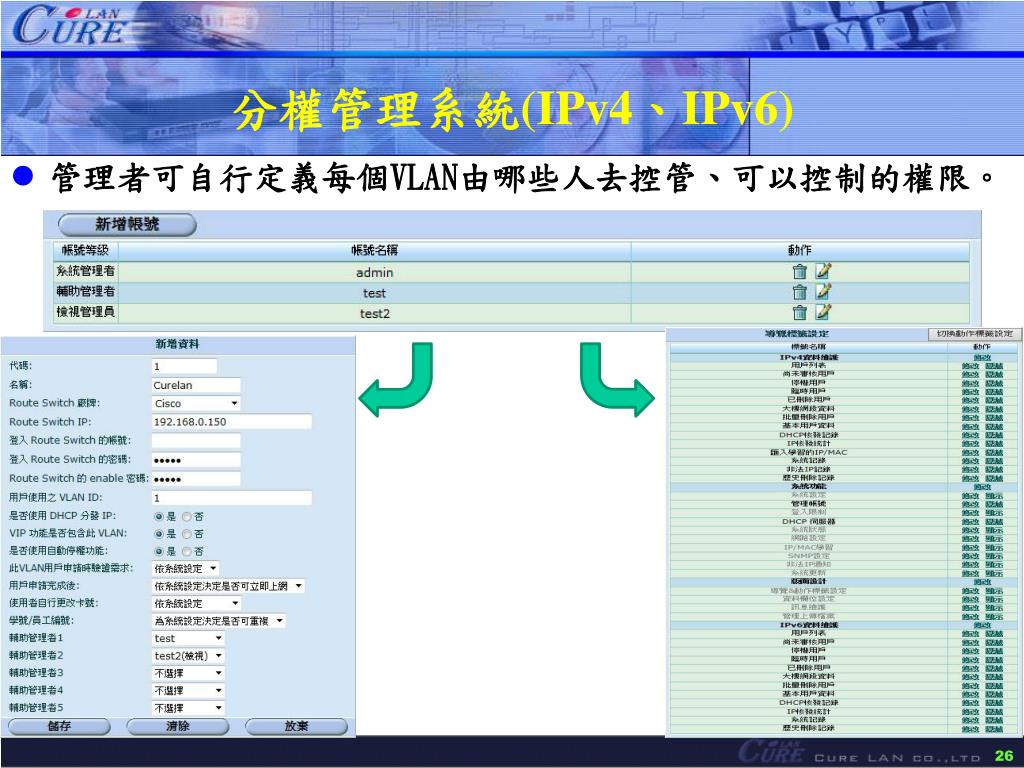Click 修改 link for 匯入學習的IP/MAC row

[x=970, y=453]
